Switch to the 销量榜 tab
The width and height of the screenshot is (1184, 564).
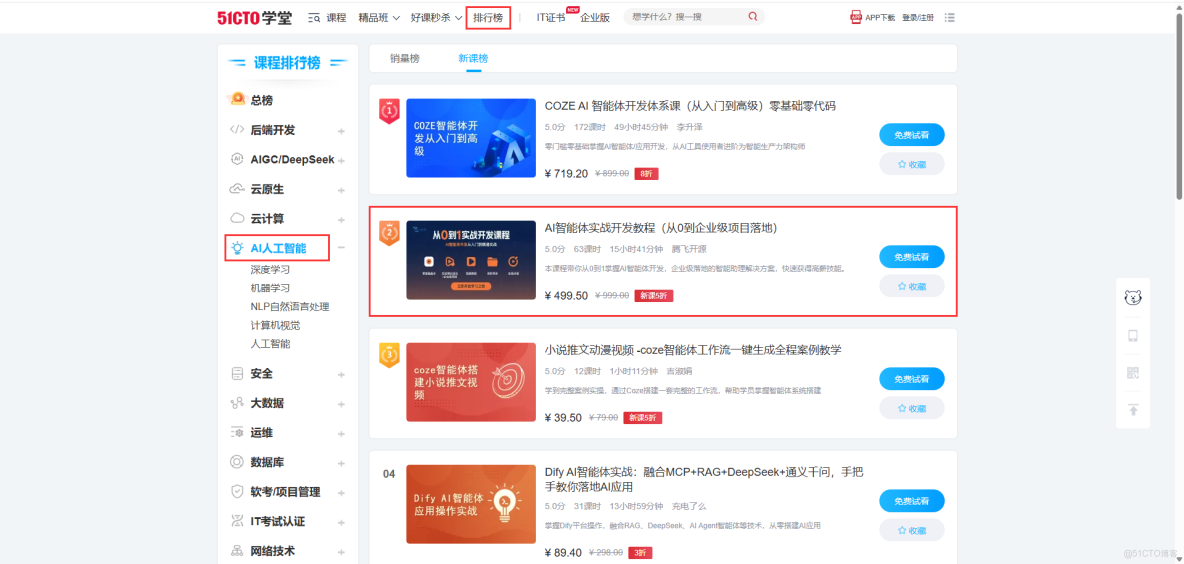(x=405, y=58)
